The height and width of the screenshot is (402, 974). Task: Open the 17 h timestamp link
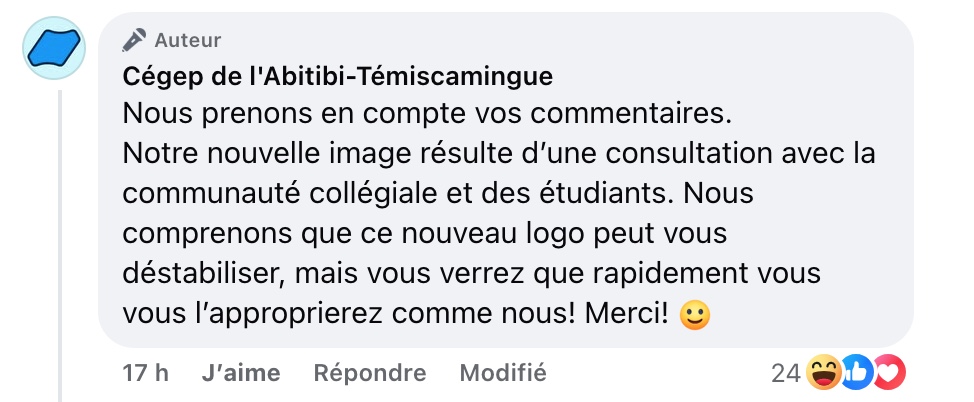145,373
